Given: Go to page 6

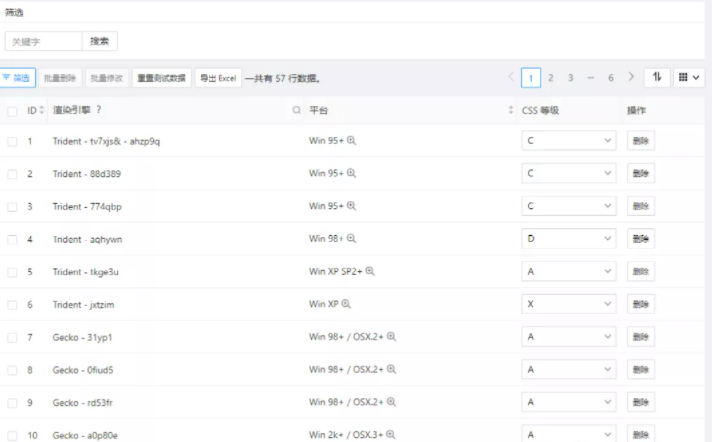Looking at the screenshot, I should 611,78.
